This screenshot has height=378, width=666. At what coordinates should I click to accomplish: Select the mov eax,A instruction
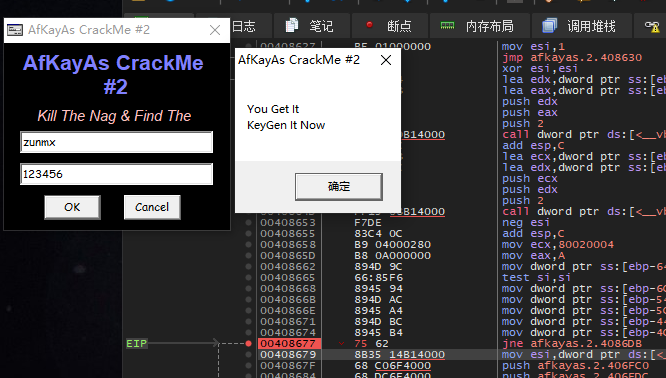[x=533, y=256]
